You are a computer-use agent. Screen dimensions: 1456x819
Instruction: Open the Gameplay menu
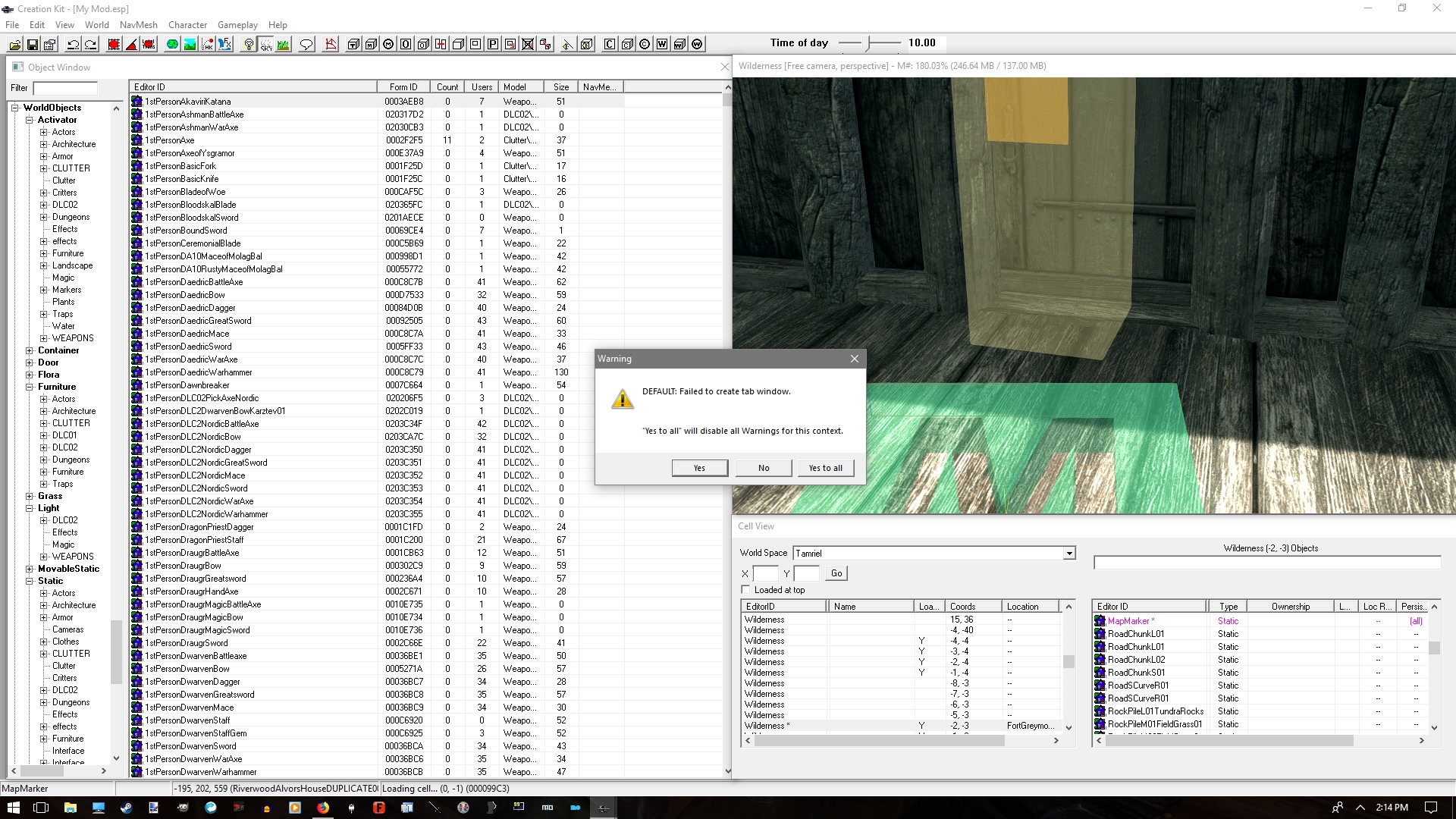(x=237, y=24)
